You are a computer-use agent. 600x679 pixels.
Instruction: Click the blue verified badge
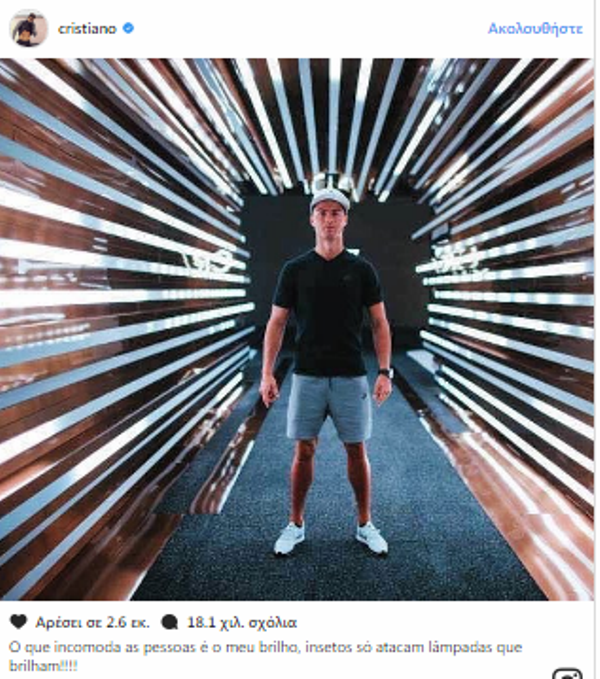tap(129, 29)
